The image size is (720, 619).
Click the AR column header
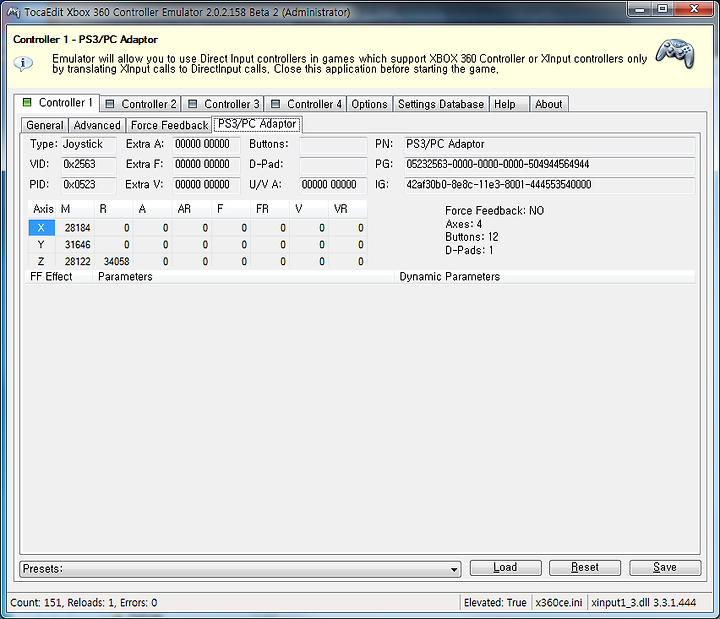point(191,209)
